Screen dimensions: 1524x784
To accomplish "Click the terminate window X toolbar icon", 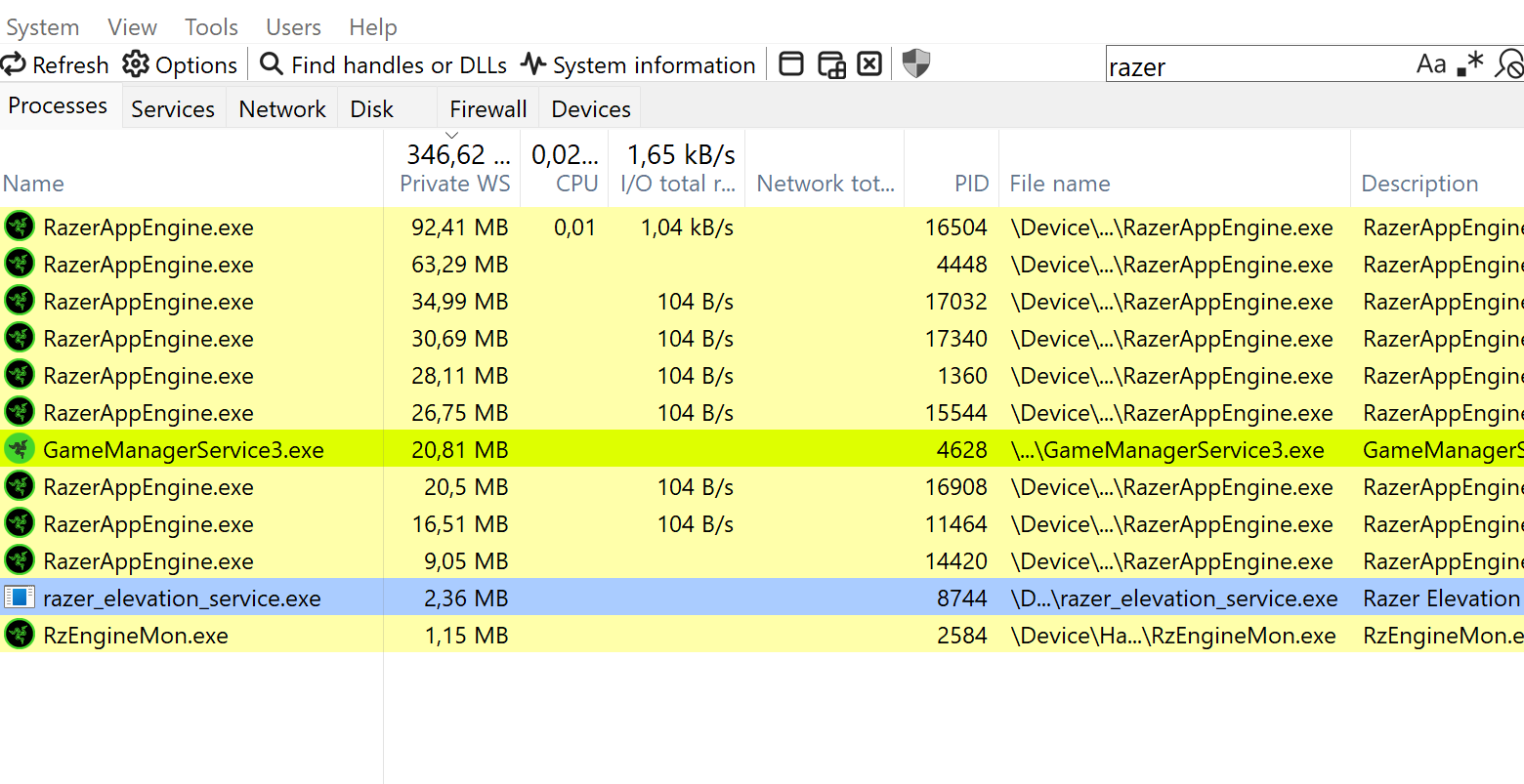I will [869, 64].
